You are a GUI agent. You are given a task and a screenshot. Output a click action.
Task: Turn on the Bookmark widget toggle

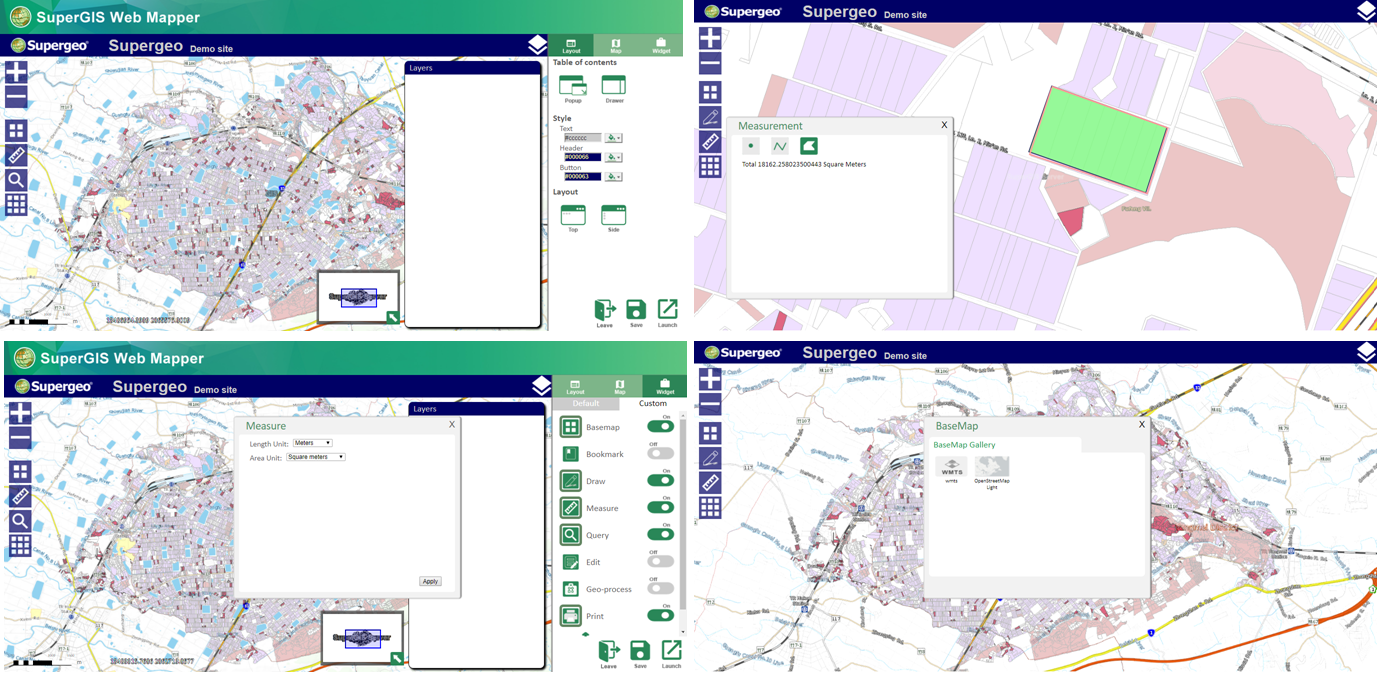point(660,454)
